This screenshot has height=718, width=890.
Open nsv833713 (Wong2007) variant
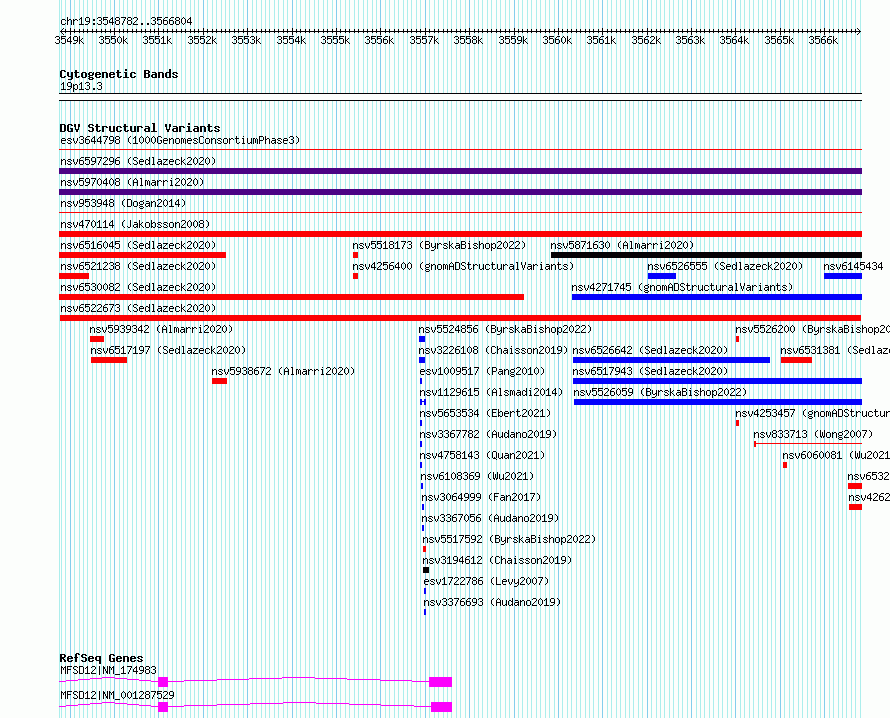(x=813, y=434)
